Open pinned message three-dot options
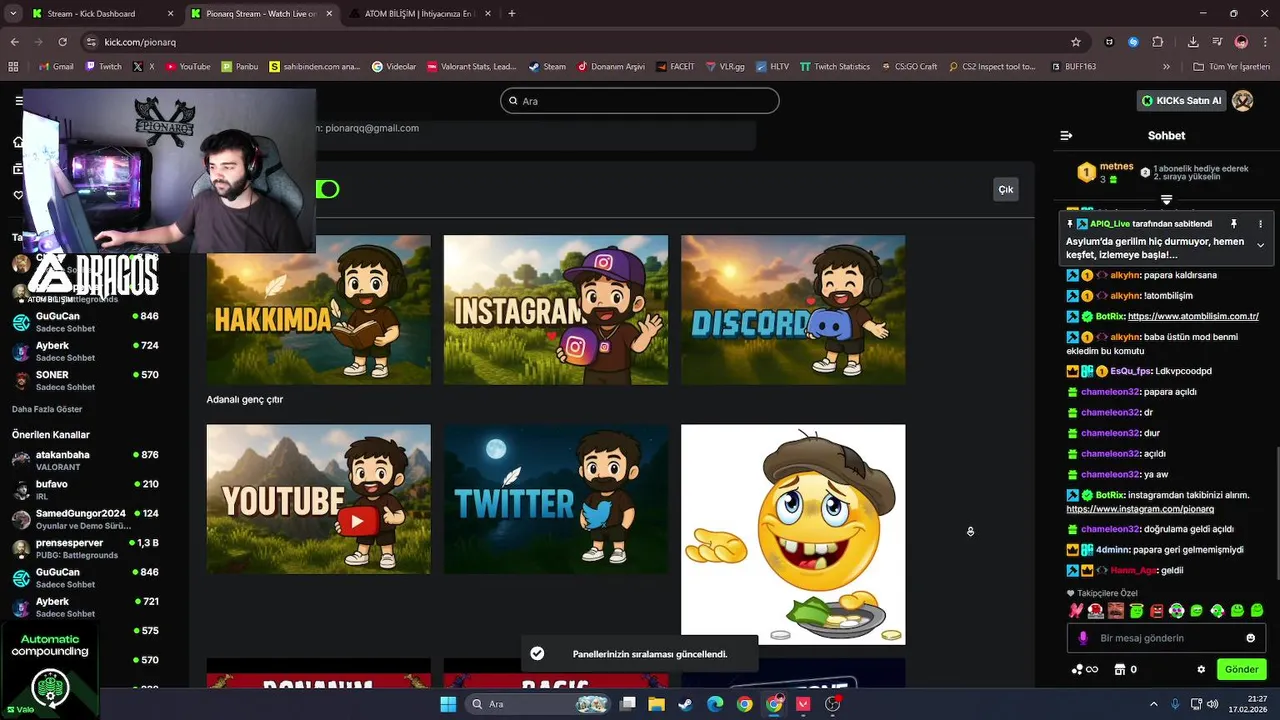 tap(1260, 224)
